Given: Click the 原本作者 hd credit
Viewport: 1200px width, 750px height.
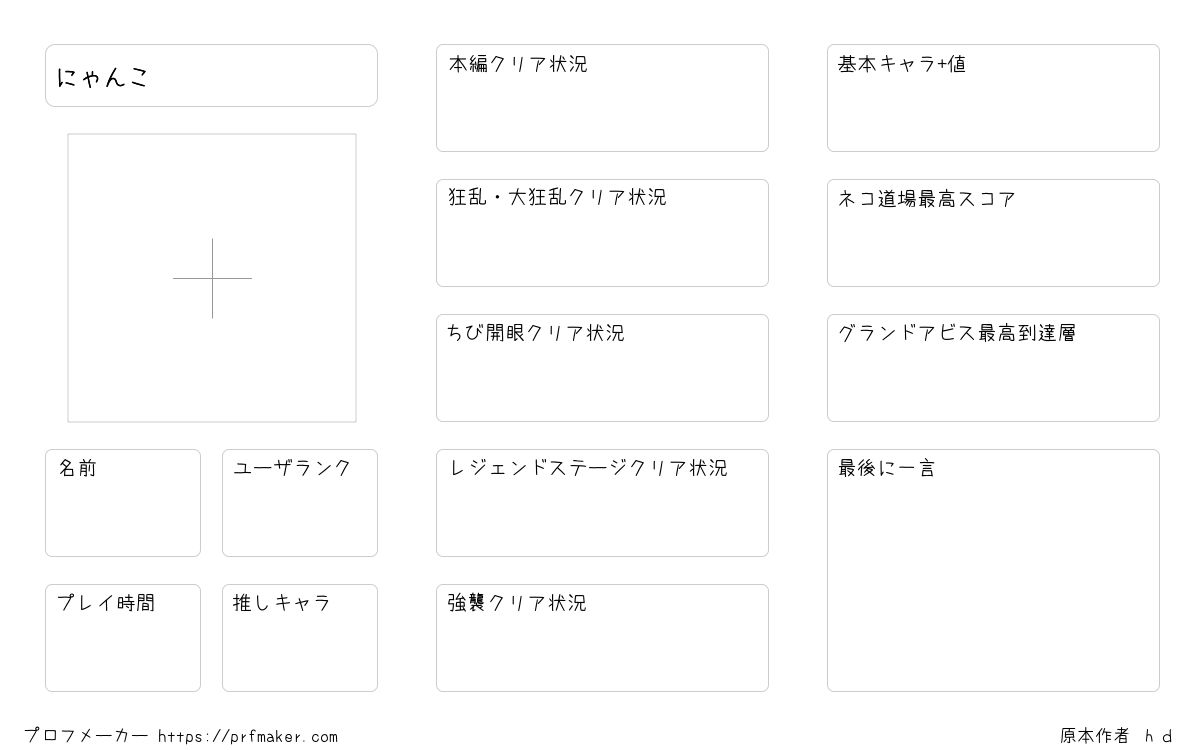Looking at the screenshot, I should click(1117, 736).
